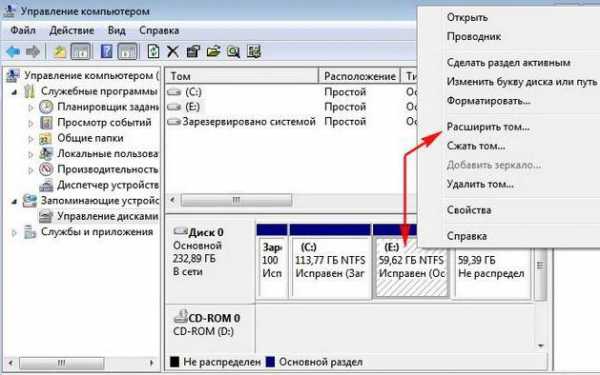Choose Открыть in the context menu
Image resolution: width=600 pixels, height=375 pixels.
pos(467,18)
